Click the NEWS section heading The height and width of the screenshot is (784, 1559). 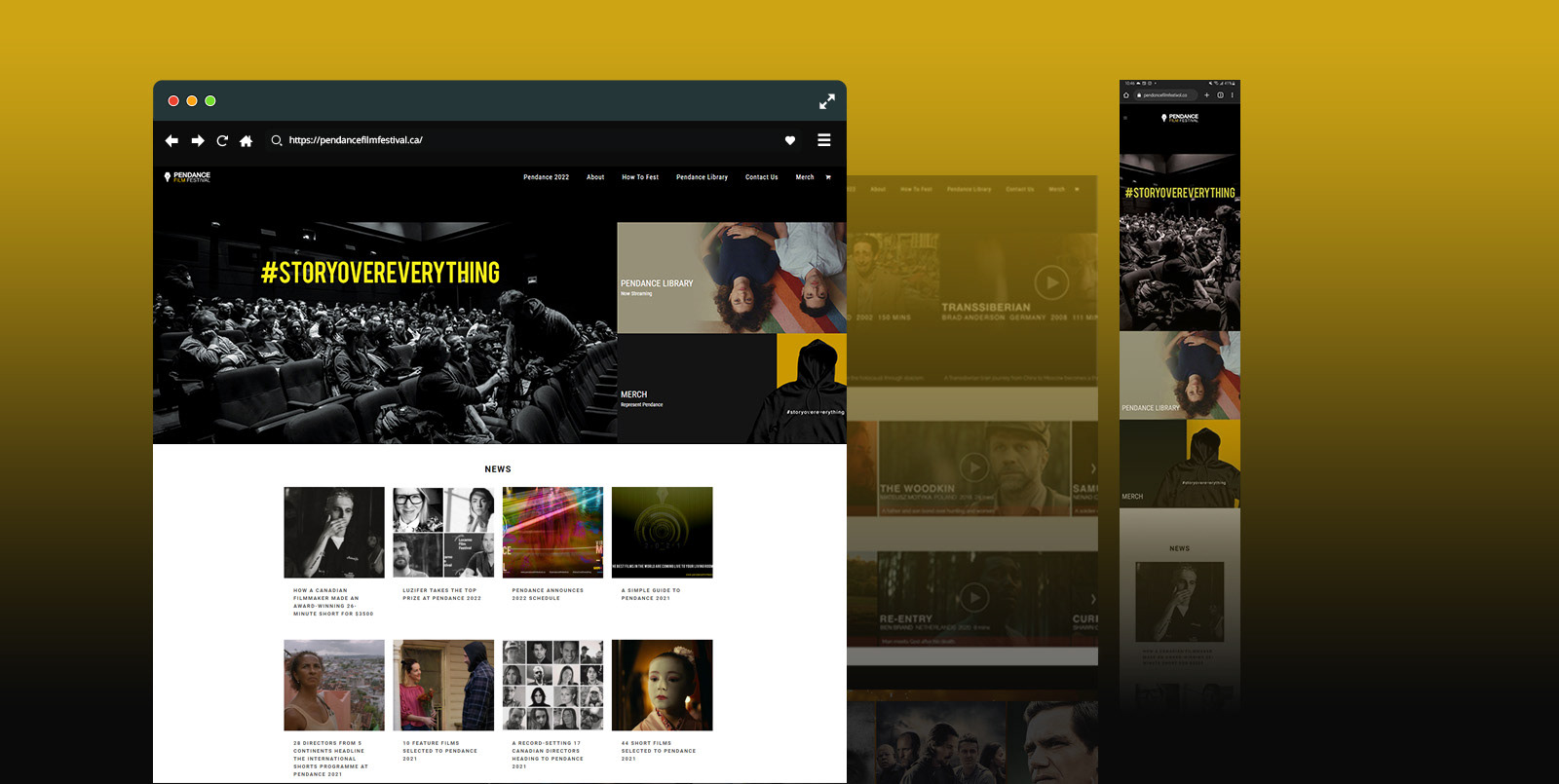click(x=498, y=469)
